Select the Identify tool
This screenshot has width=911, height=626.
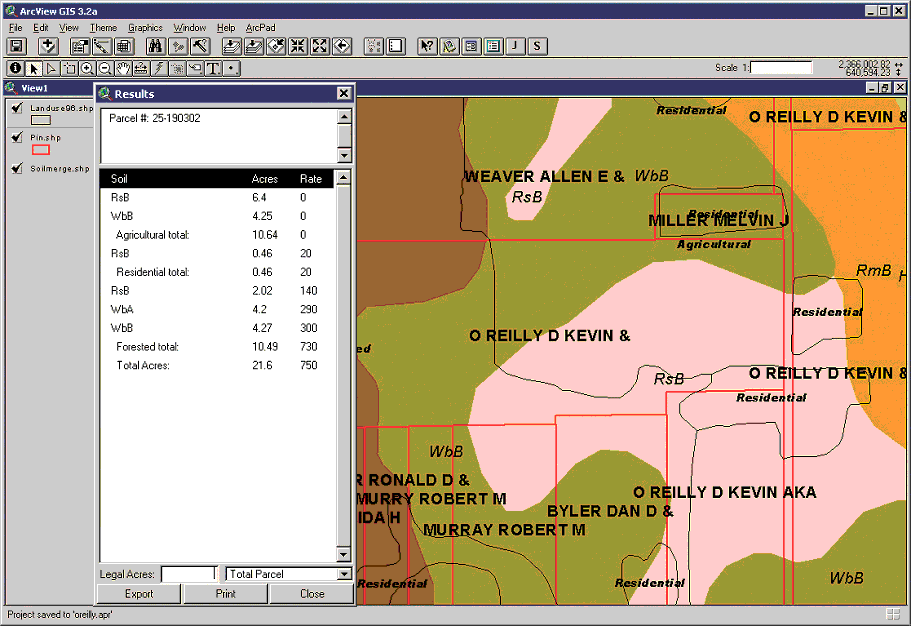[x=16, y=68]
